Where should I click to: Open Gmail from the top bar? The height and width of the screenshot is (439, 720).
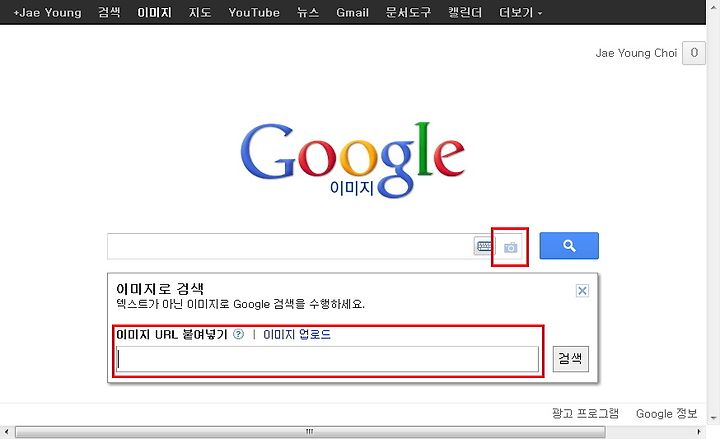pyautogui.click(x=352, y=12)
